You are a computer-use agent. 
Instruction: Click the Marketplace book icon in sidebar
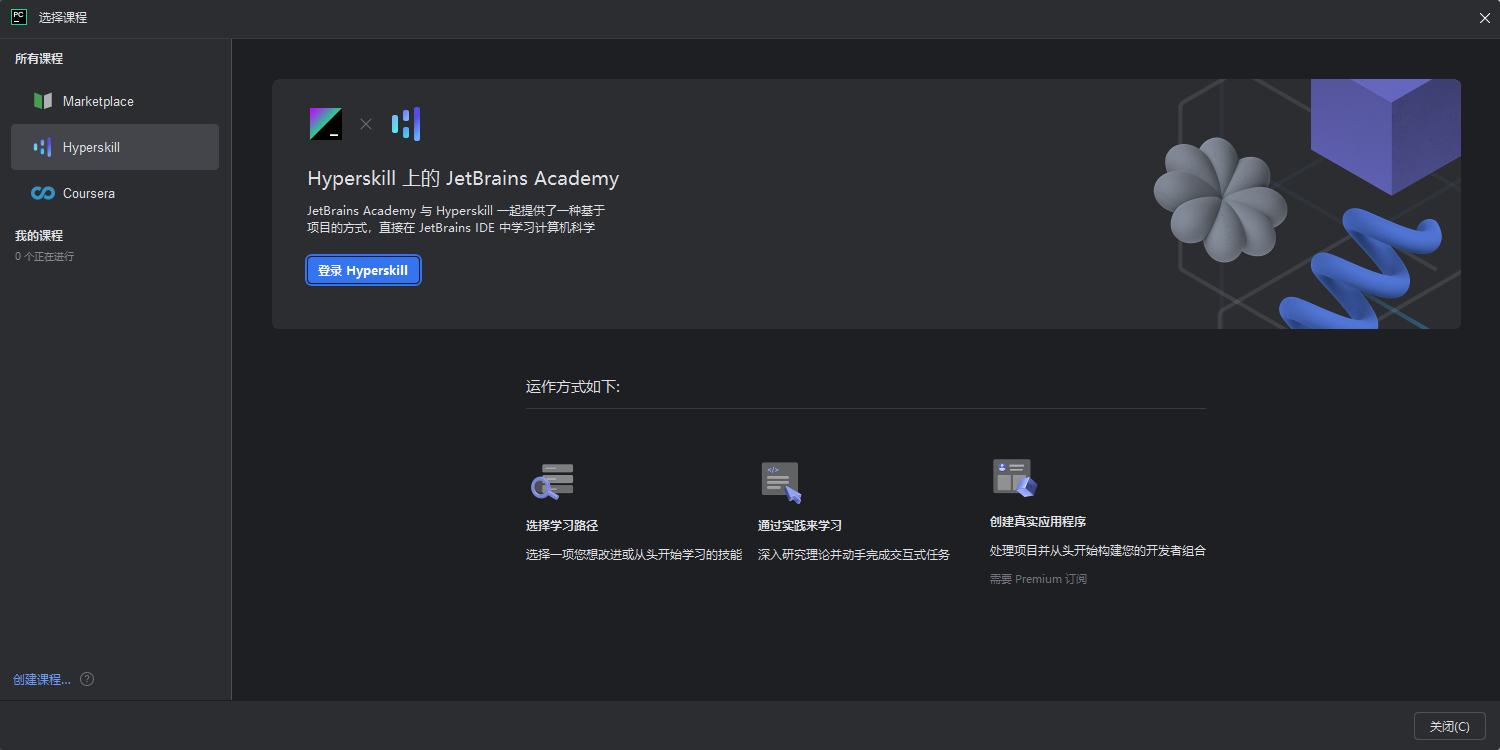coord(42,101)
